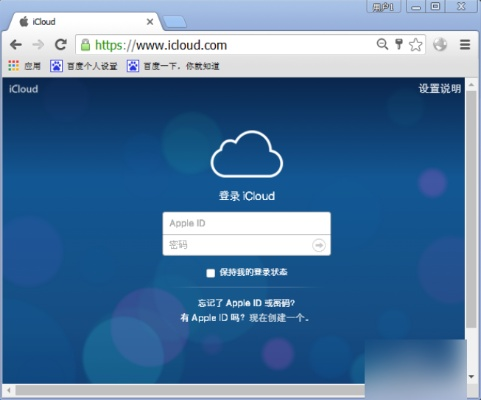This screenshot has width=481, height=400.
Task: Click the horizontal scrollbar track at bottom
Action: [190, 390]
